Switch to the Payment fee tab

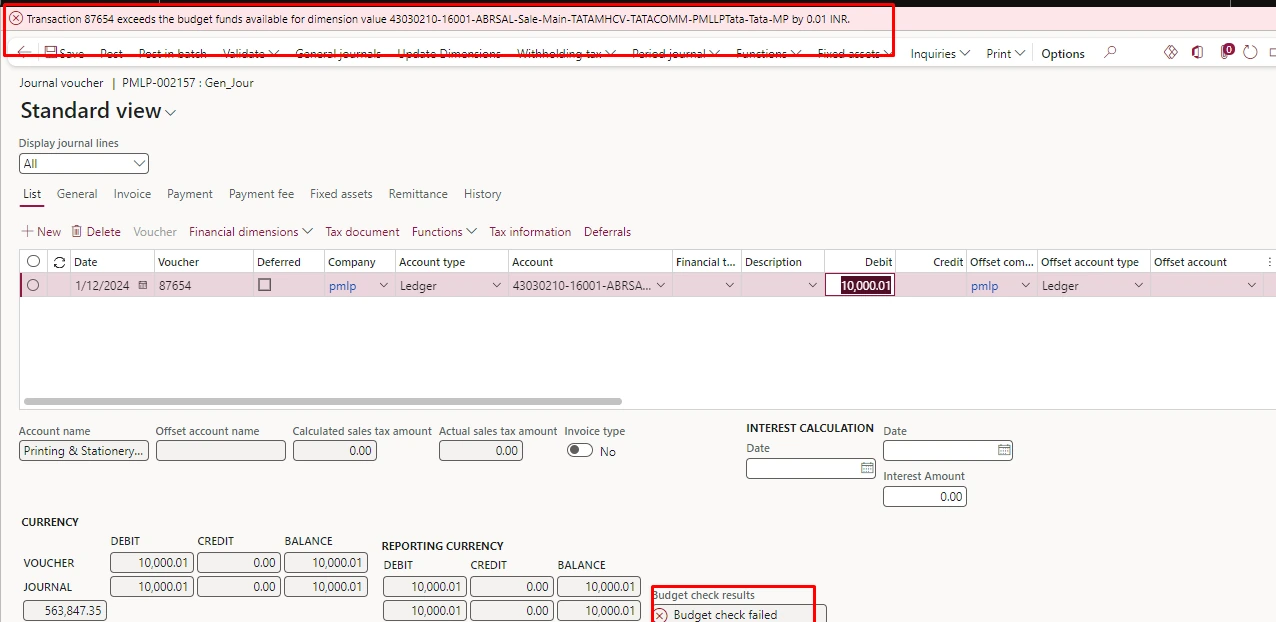coord(261,194)
